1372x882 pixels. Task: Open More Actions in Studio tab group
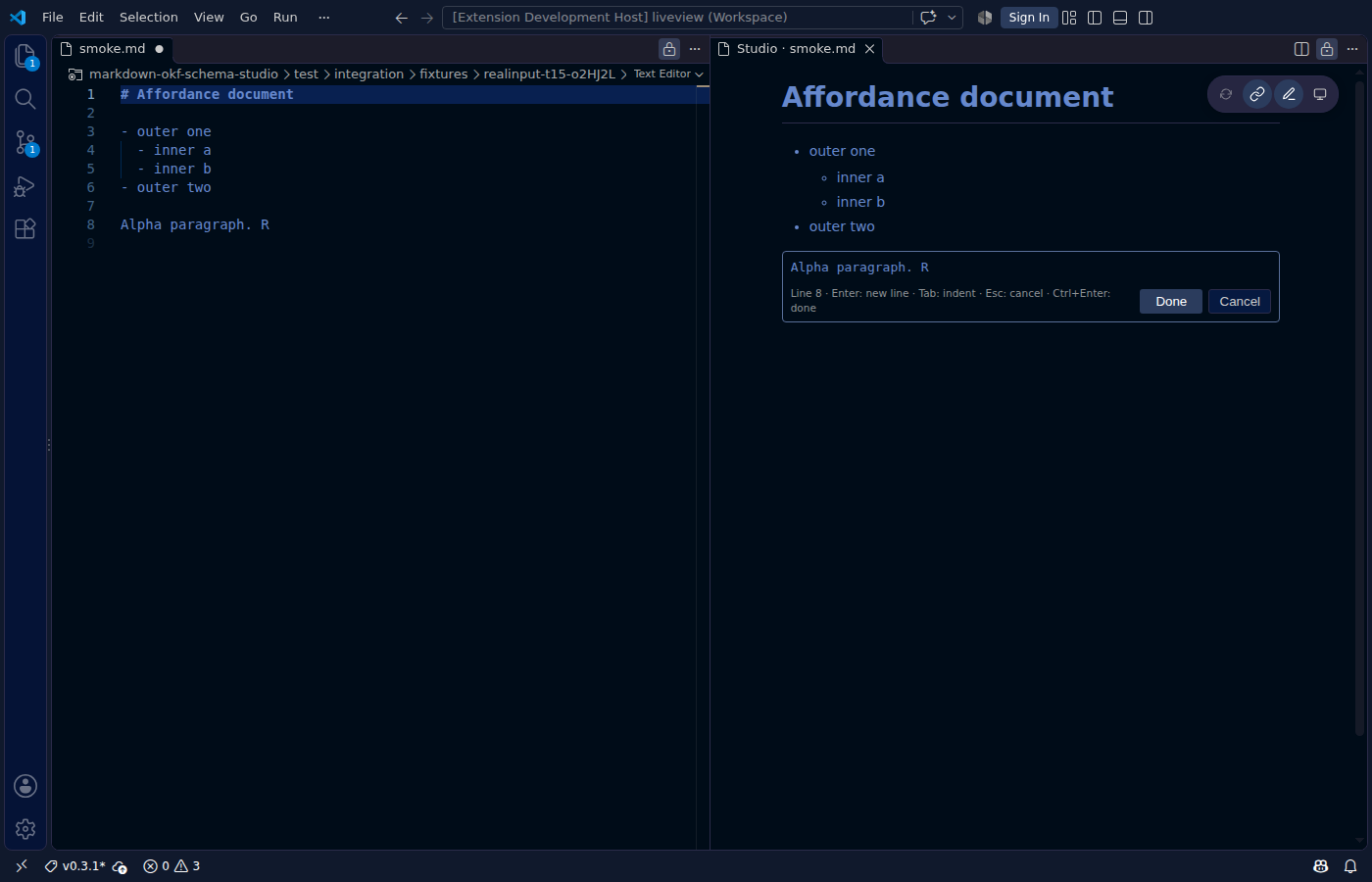pos(1352,49)
